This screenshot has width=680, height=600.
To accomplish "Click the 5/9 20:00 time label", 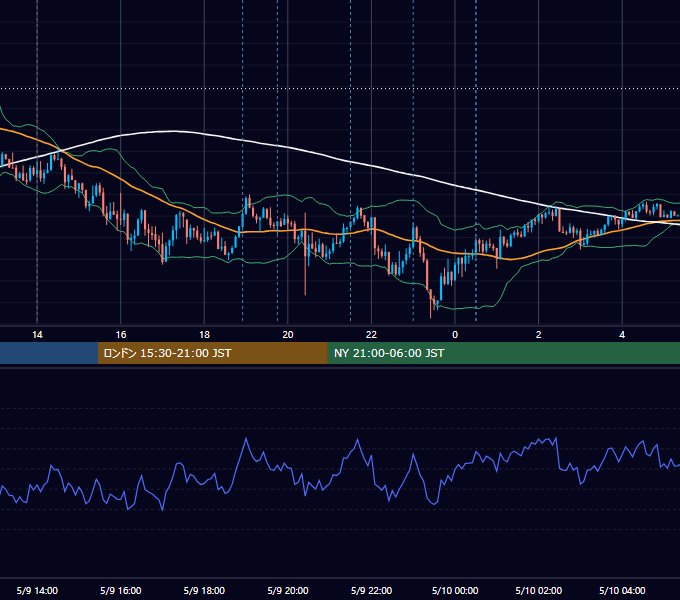I will 288,590.
